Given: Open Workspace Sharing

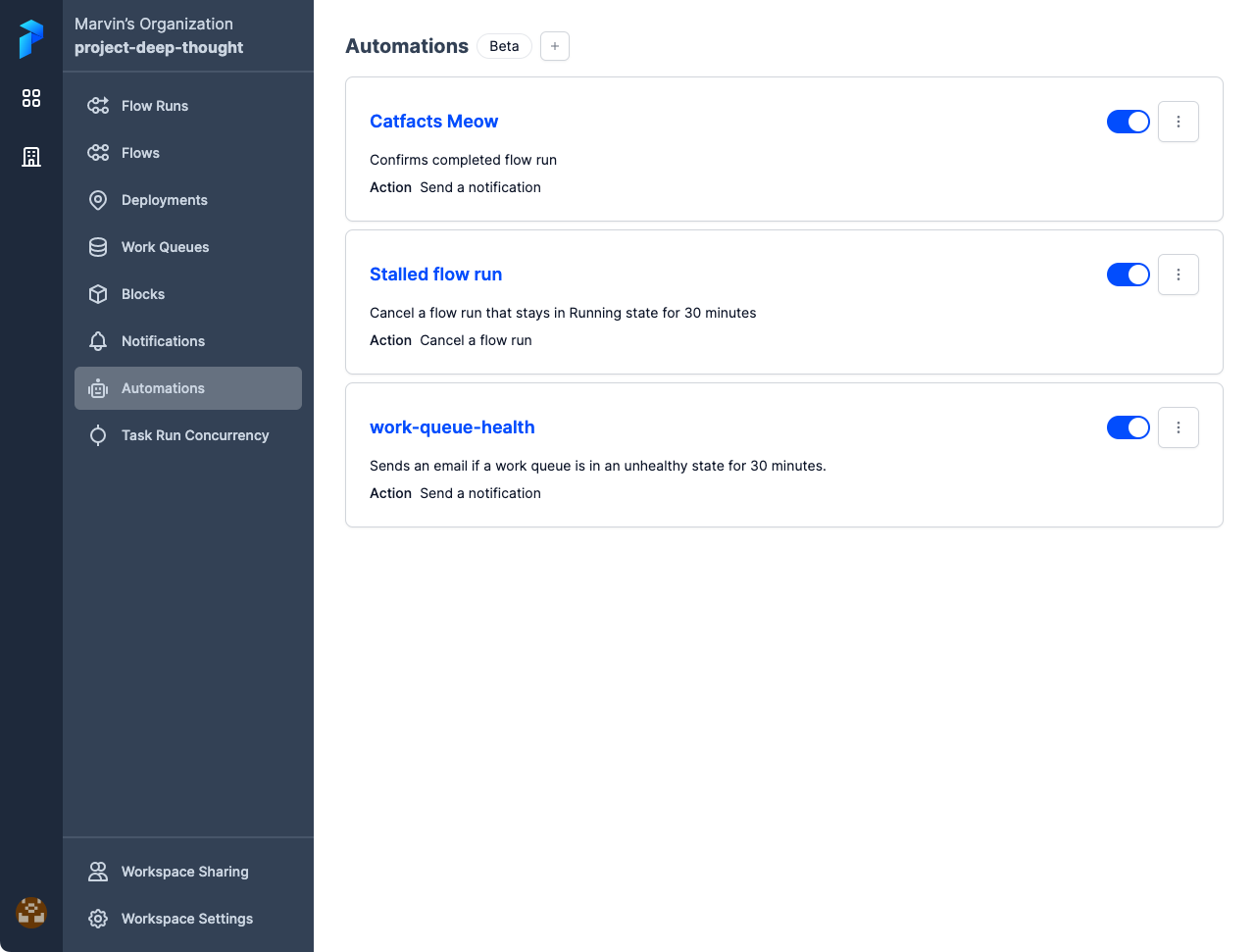Looking at the screenshot, I should (x=188, y=872).
